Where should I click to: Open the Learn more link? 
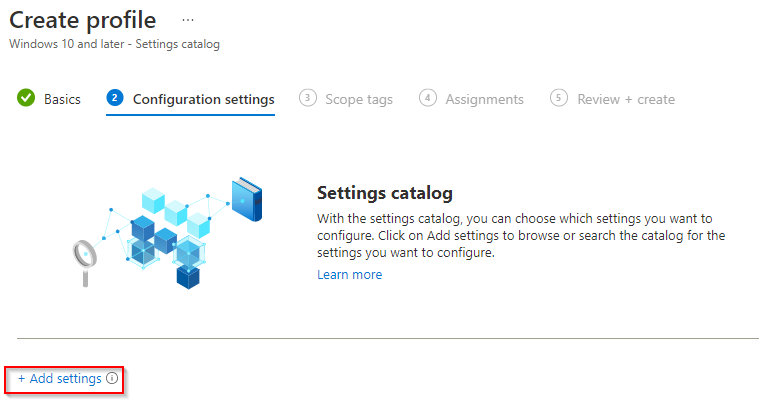click(349, 275)
